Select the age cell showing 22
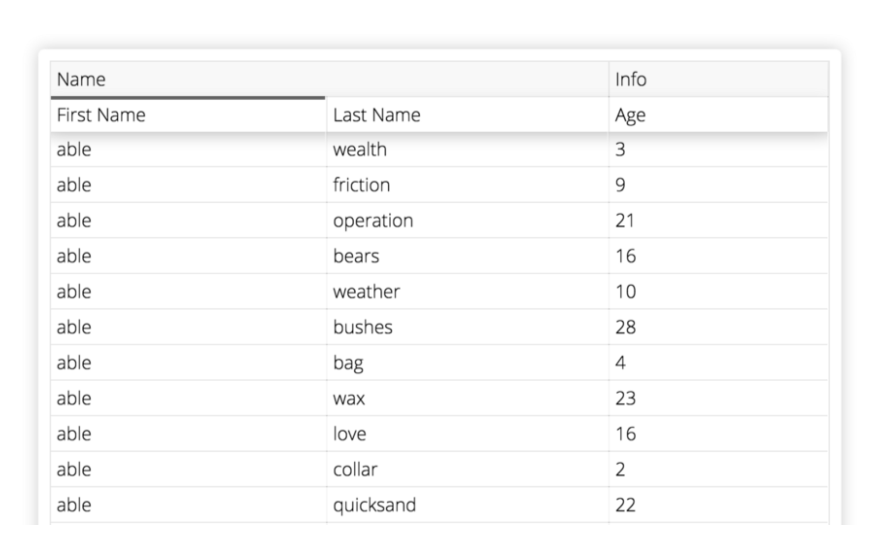873x539 pixels. pyautogui.click(x=718, y=506)
